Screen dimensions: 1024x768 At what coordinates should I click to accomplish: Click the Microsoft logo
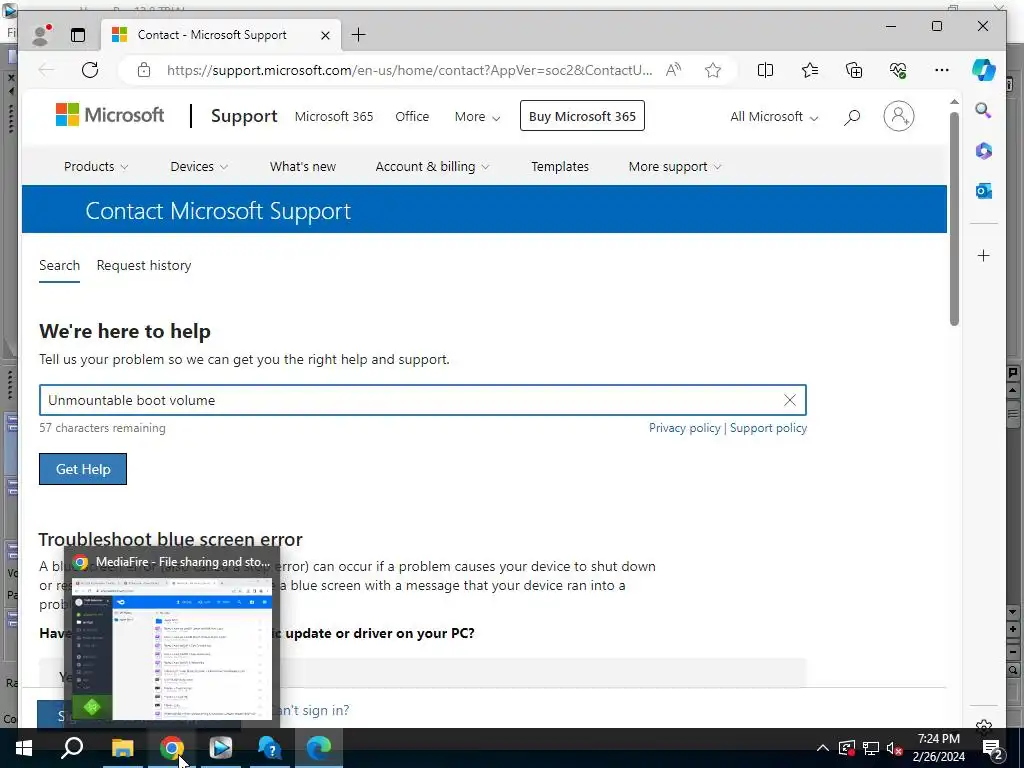(110, 115)
